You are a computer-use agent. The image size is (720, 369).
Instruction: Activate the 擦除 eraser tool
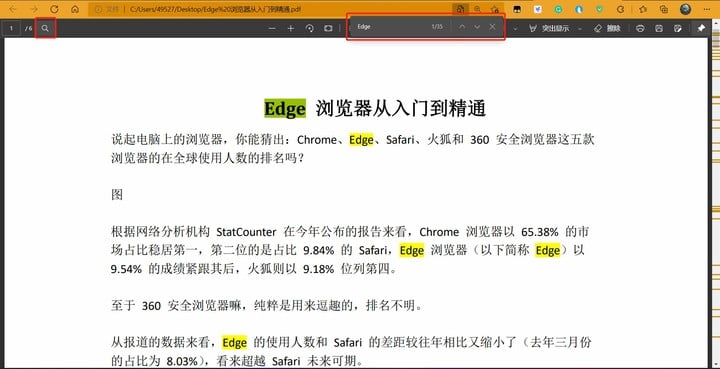607,28
